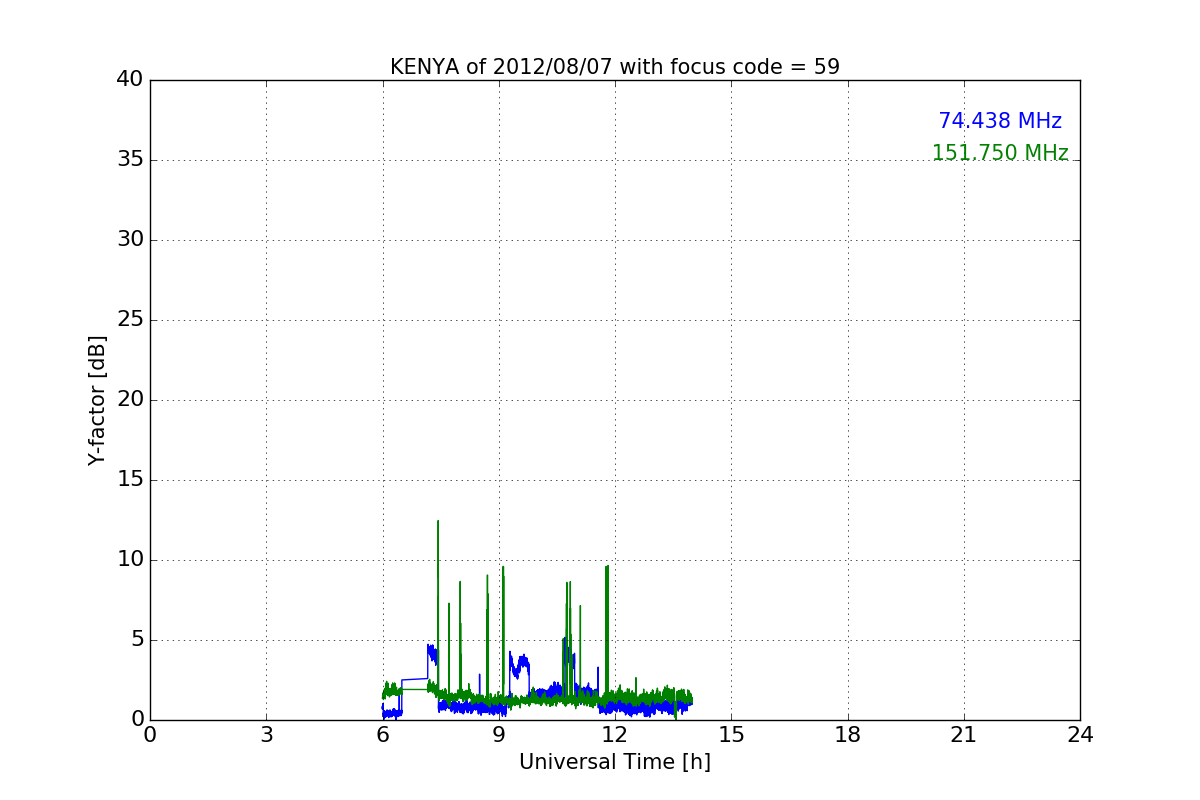Viewport: 1200px width, 800px height.
Task: Click the 'Universal Time [h]' axis label
Action: pos(614,762)
